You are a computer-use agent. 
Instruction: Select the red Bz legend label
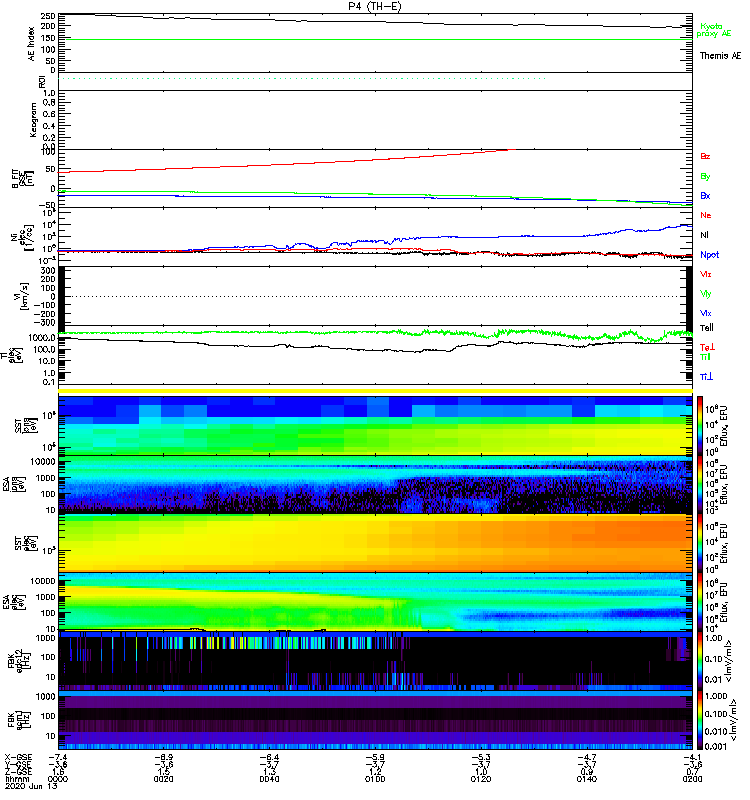pyautogui.click(x=705, y=156)
